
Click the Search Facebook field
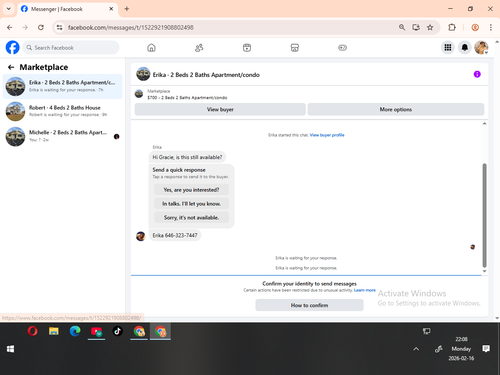point(71,48)
